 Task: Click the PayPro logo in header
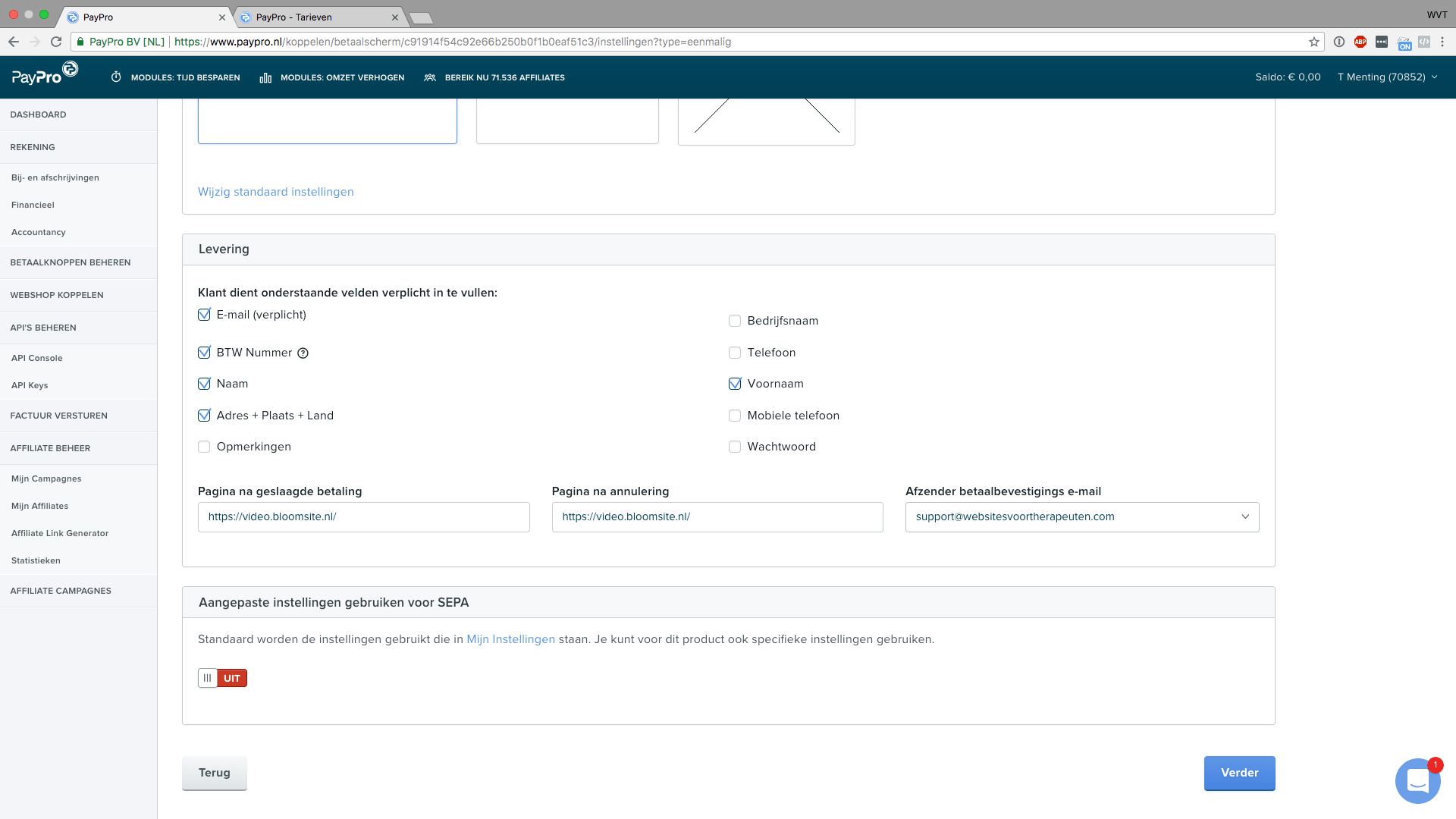(45, 74)
